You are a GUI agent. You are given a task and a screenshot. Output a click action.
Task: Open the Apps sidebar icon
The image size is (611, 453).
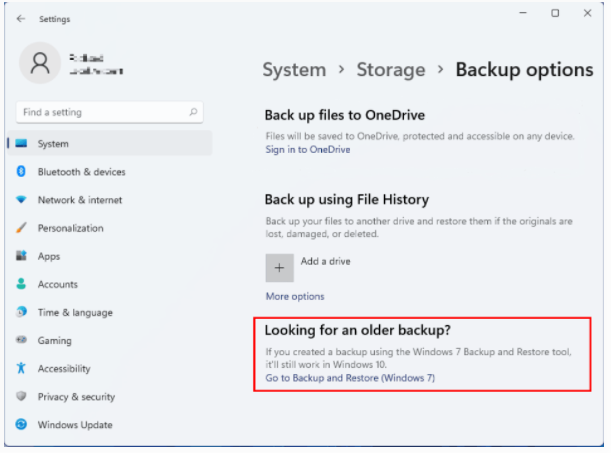click(x=21, y=256)
